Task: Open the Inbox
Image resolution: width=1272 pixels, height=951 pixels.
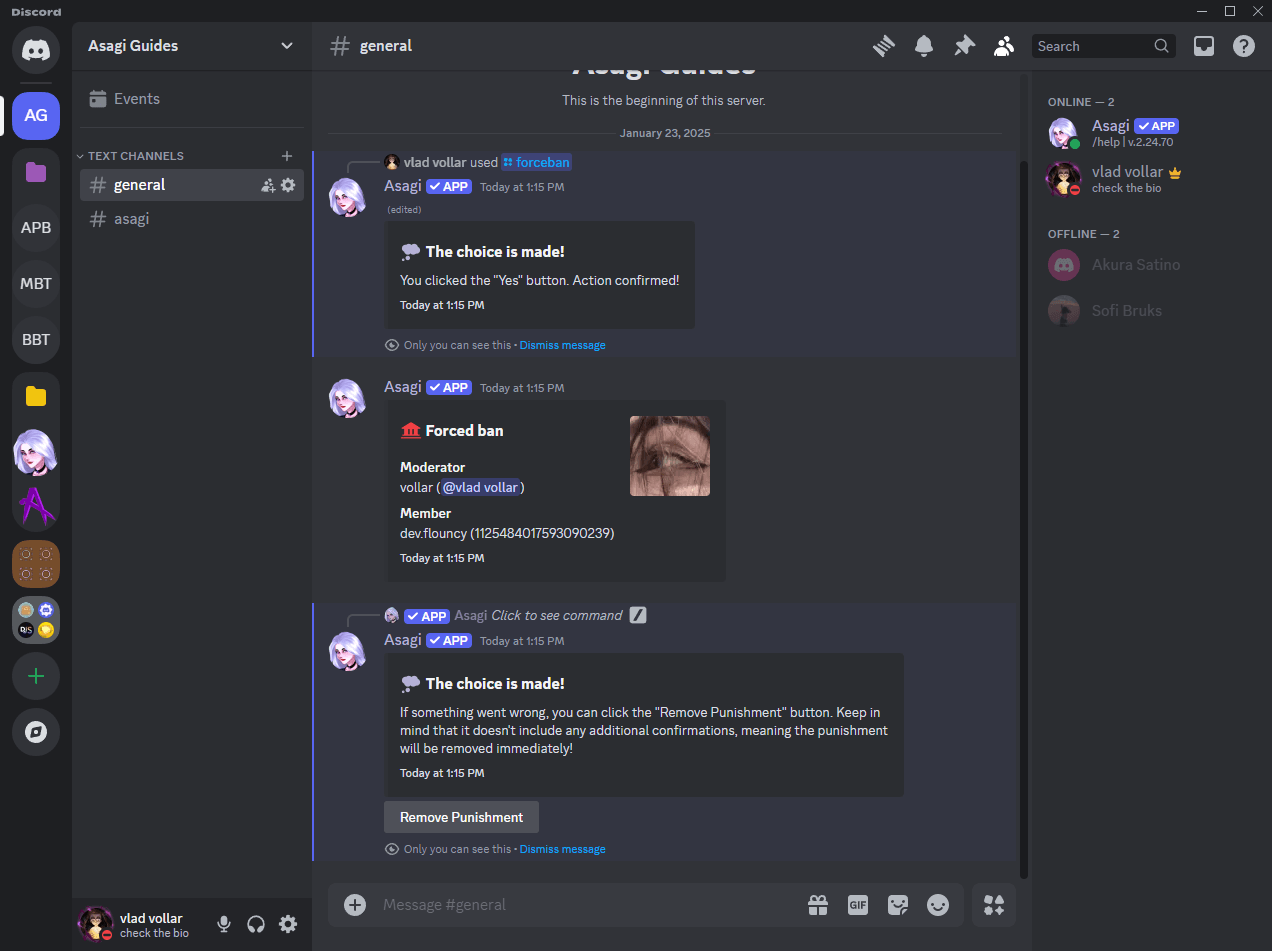Action: coord(1204,46)
